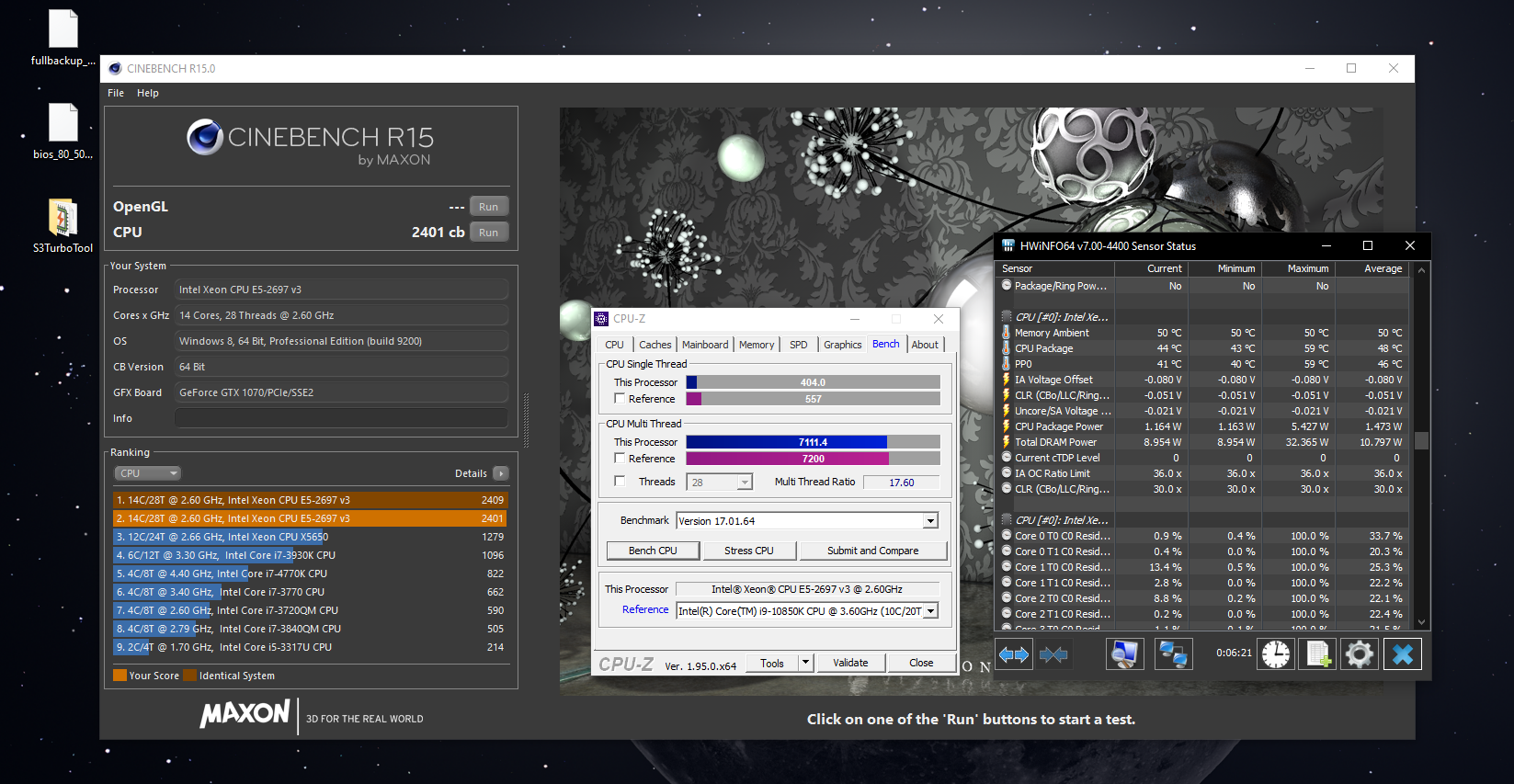Select ranking row Intel Core i7-4770K CPU

[310, 574]
